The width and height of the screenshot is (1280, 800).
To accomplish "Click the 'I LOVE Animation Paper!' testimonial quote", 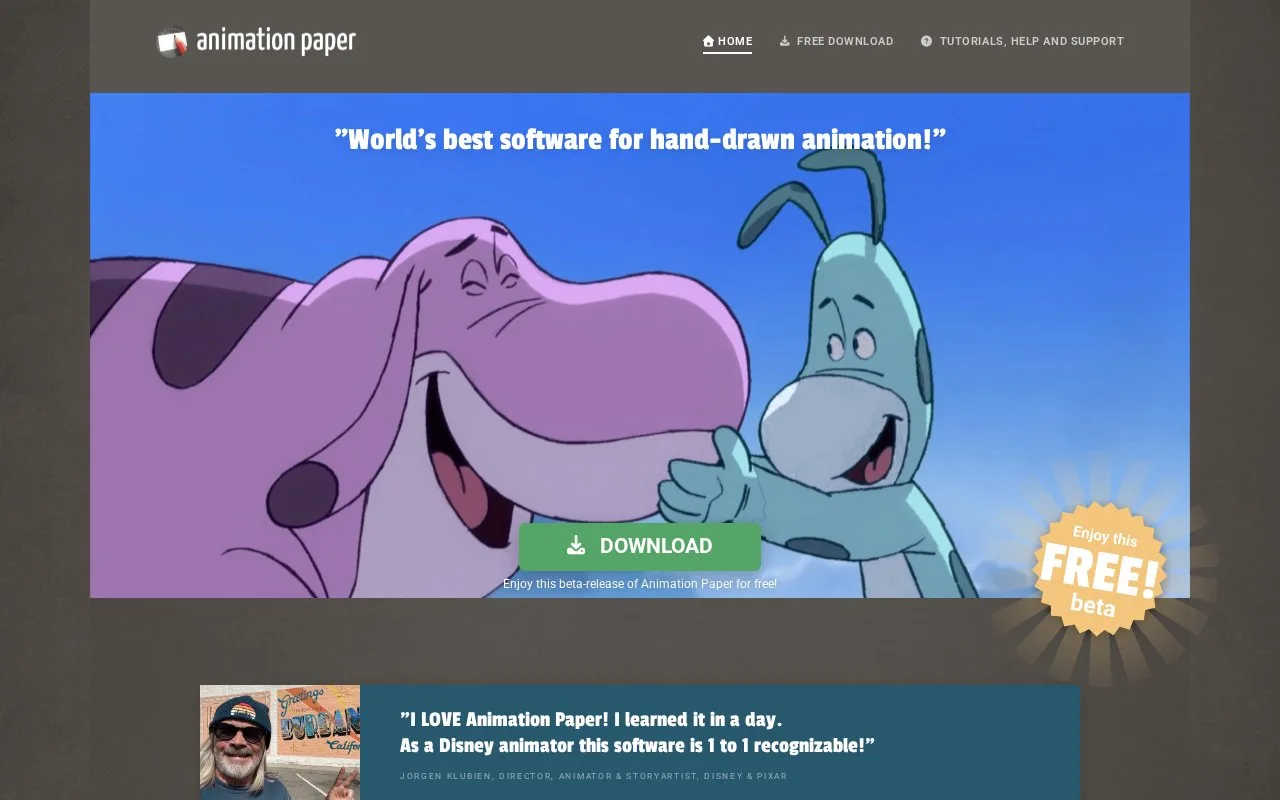I will 637,732.
